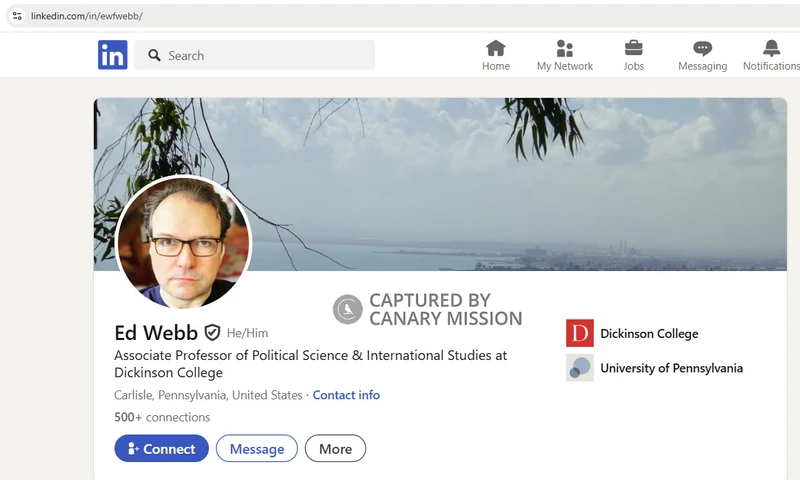Click the Dickinson College red logo
The height and width of the screenshot is (480, 800).
(580, 333)
